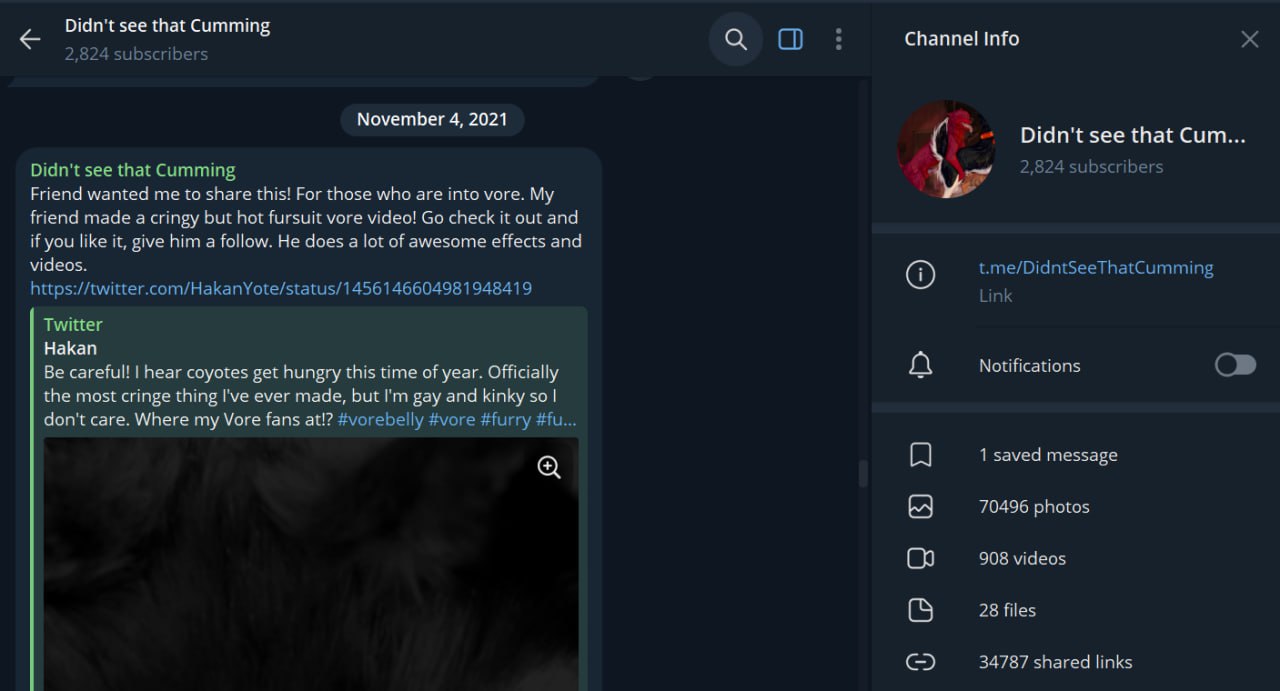The image size is (1280, 691).
Task: Click 2,824 subscribers in Channel Info panel
Action: click(1091, 167)
